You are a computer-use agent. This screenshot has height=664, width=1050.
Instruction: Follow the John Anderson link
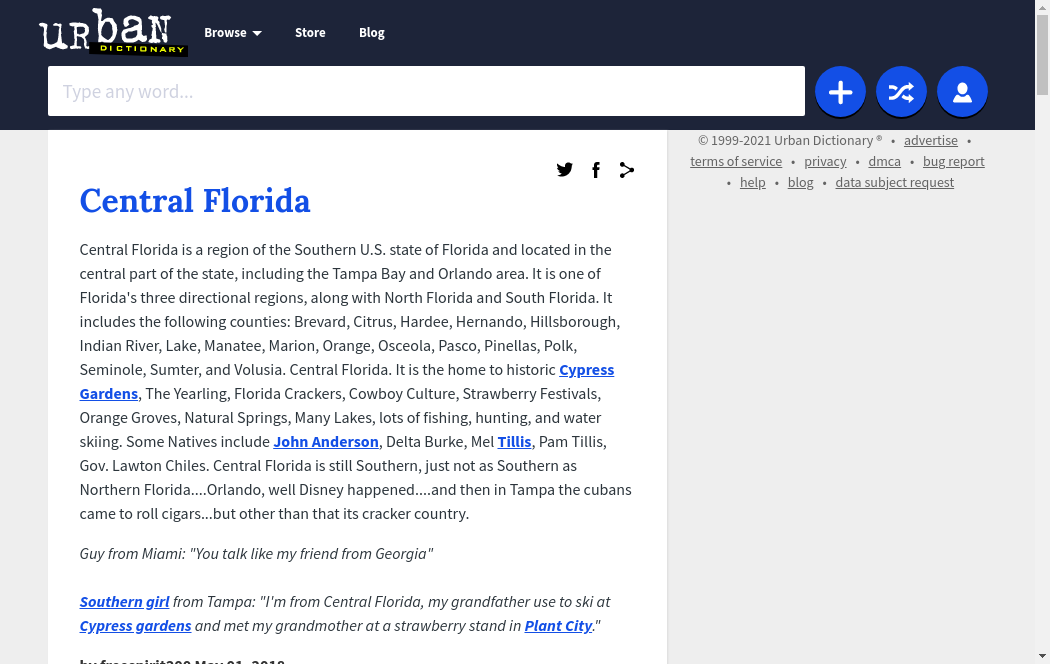326,442
